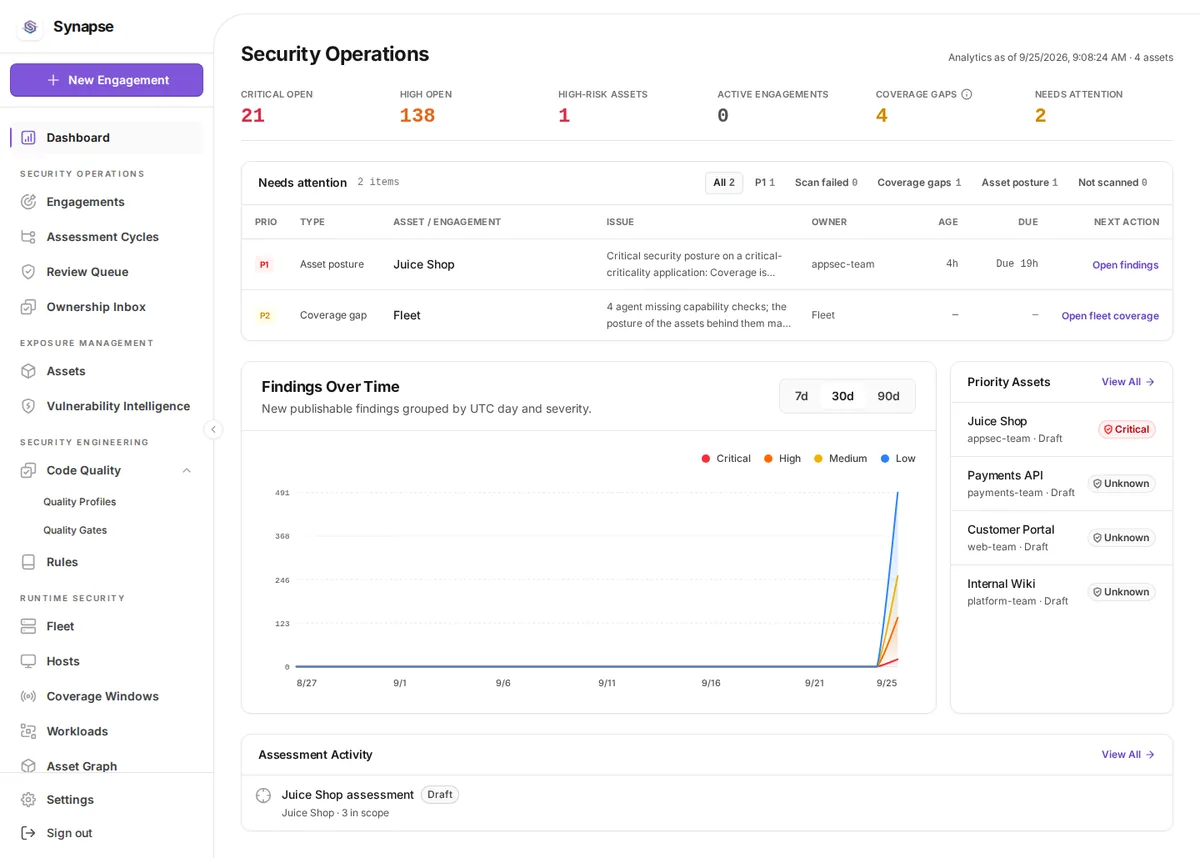Click the Hosts monitor icon
Viewport: 1200px width, 858px height.
(28, 661)
